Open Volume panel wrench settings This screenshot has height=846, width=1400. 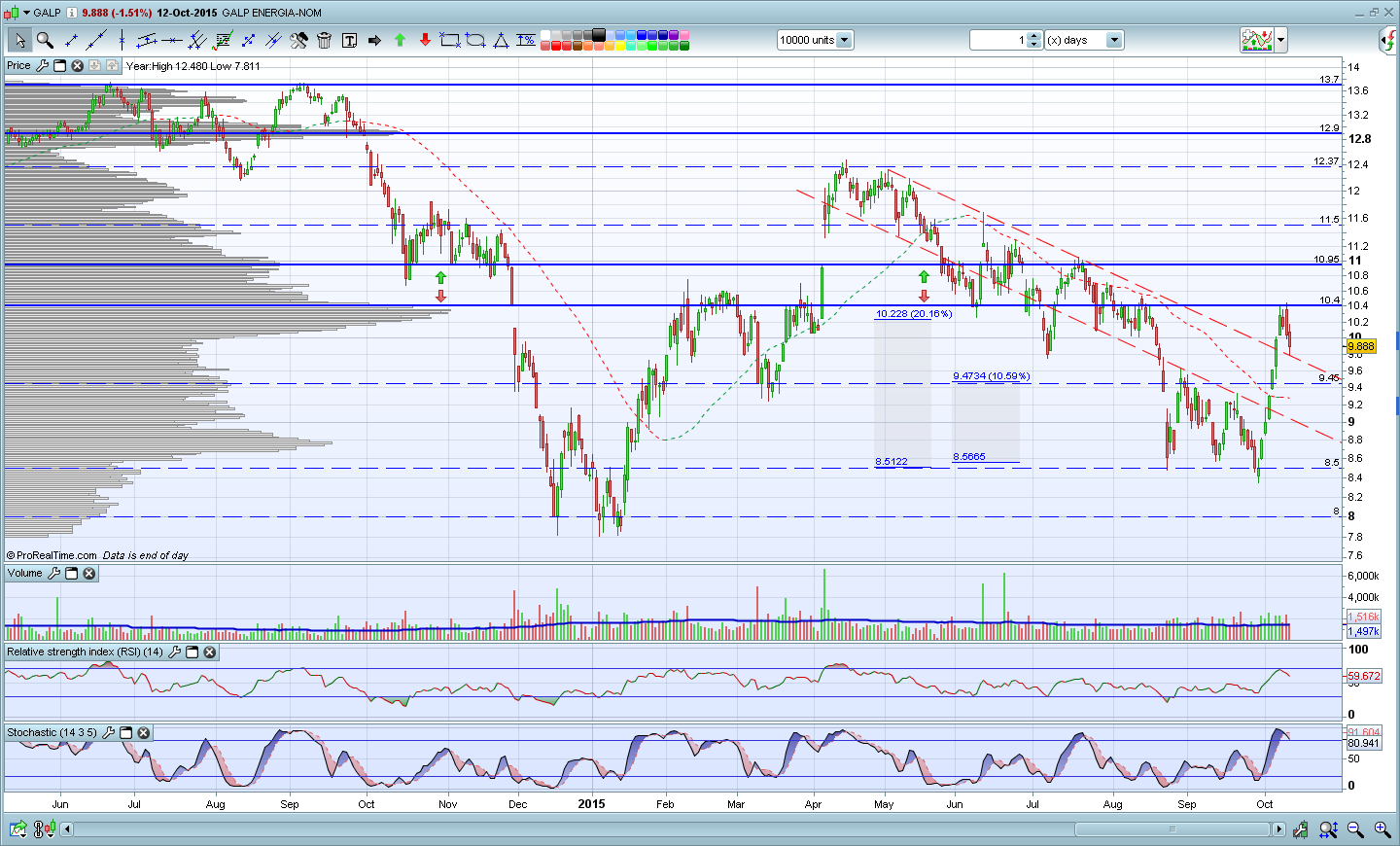tap(53, 573)
